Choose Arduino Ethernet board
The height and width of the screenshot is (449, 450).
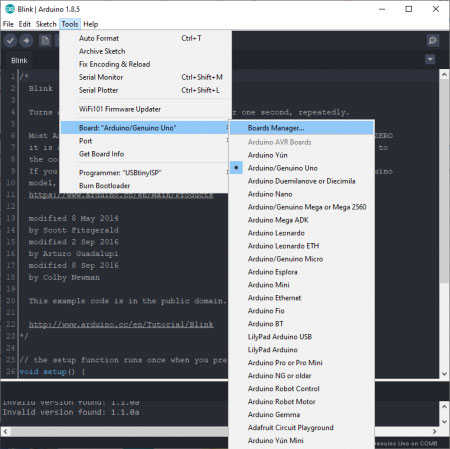pyautogui.click(x=302, y=298)
